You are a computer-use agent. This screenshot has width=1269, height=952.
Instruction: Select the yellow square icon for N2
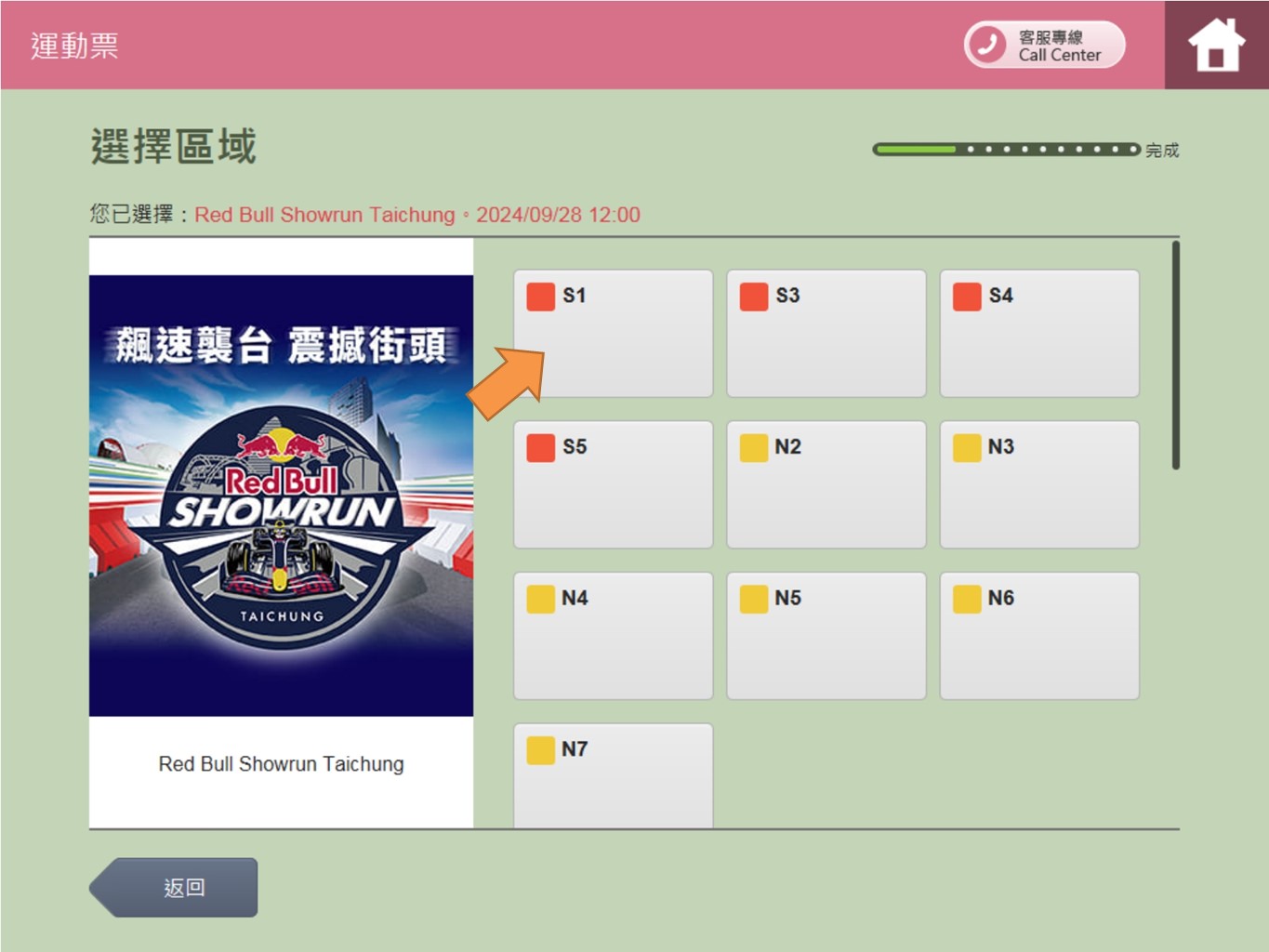[753, 447]
